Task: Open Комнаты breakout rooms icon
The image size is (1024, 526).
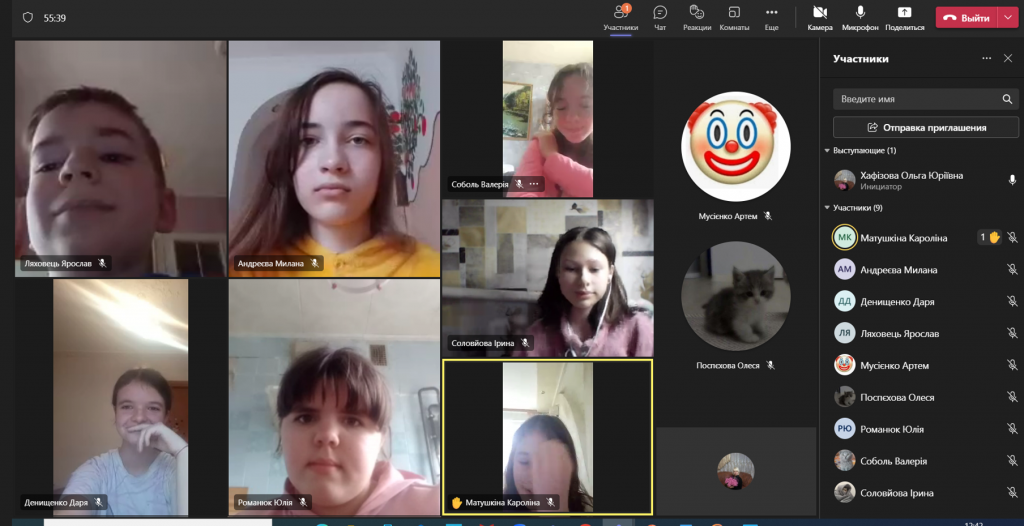Action: [734, 13]
